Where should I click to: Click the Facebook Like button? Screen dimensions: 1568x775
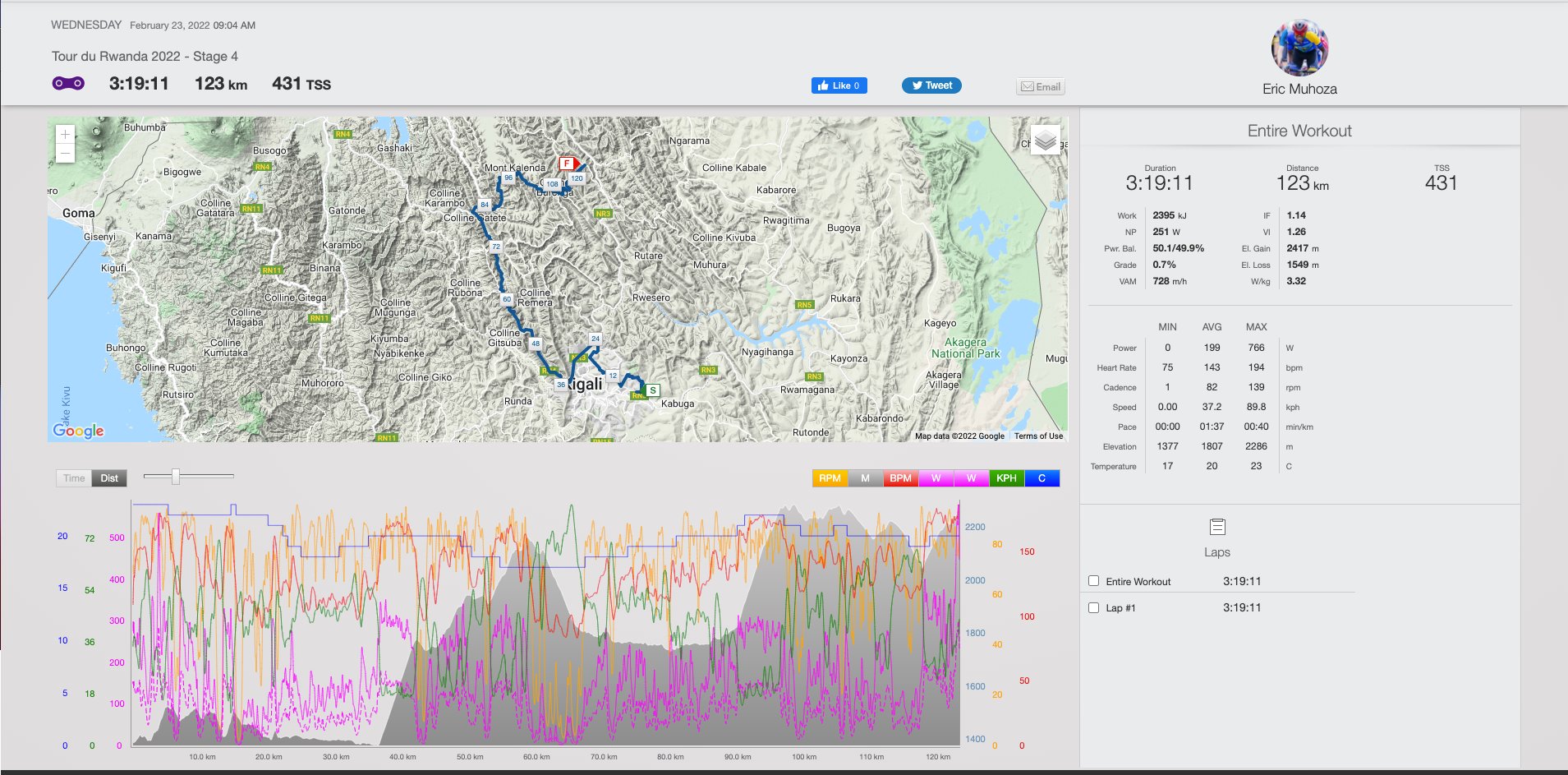point(839,85)
